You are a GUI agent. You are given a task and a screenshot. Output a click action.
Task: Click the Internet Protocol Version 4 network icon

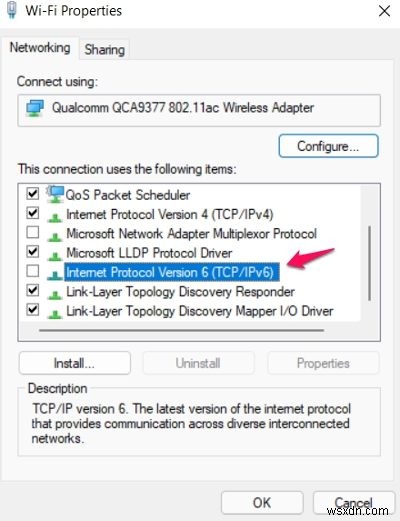pos(55,218)
